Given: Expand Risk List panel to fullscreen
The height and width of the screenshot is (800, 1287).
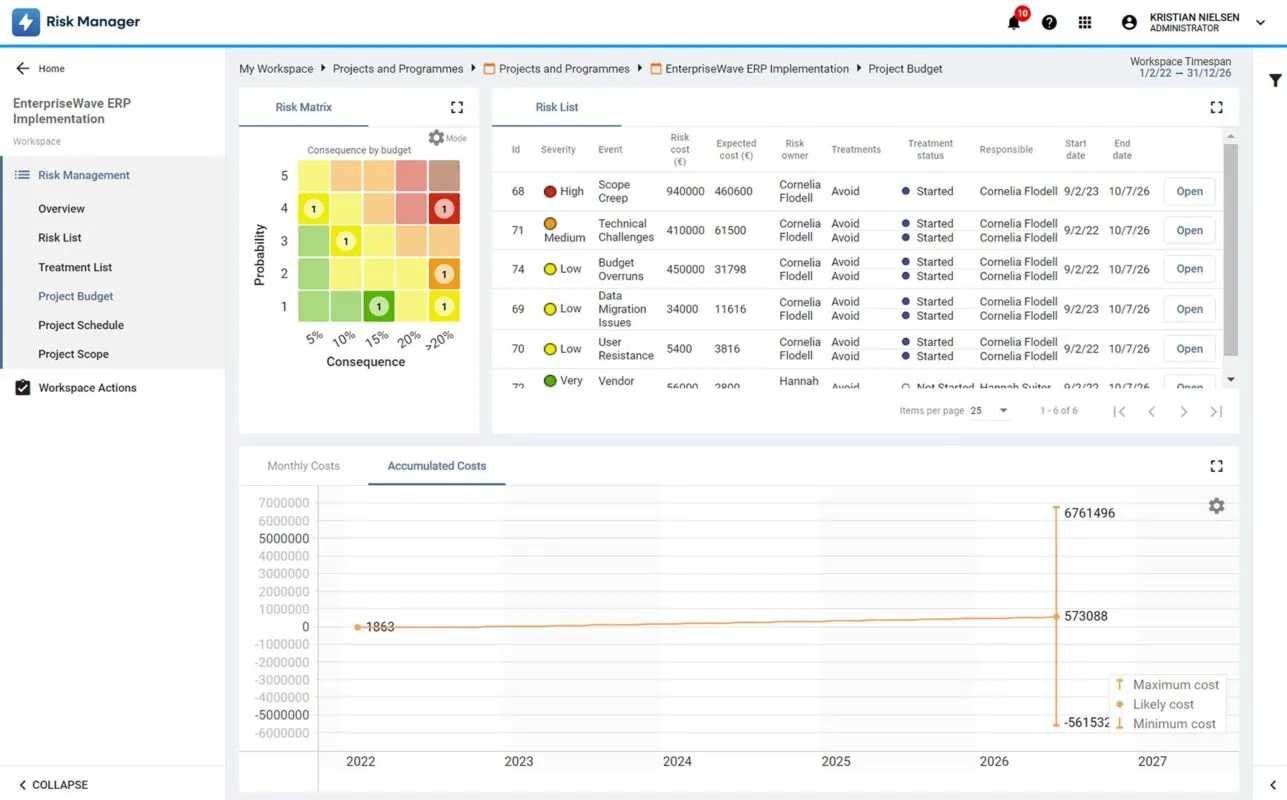Looking at the screenshot, I should [x=1216, y=107].
